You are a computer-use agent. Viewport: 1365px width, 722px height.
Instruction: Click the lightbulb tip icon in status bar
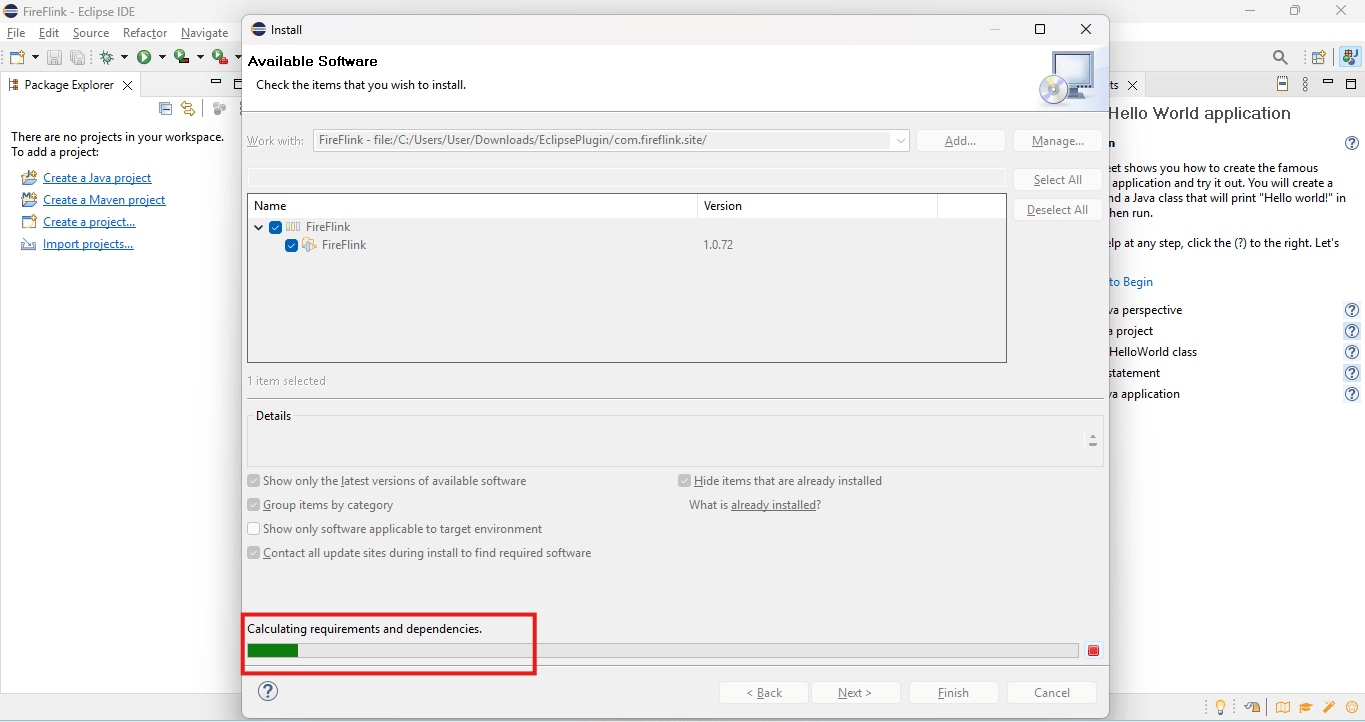(x=1220, y=708)
